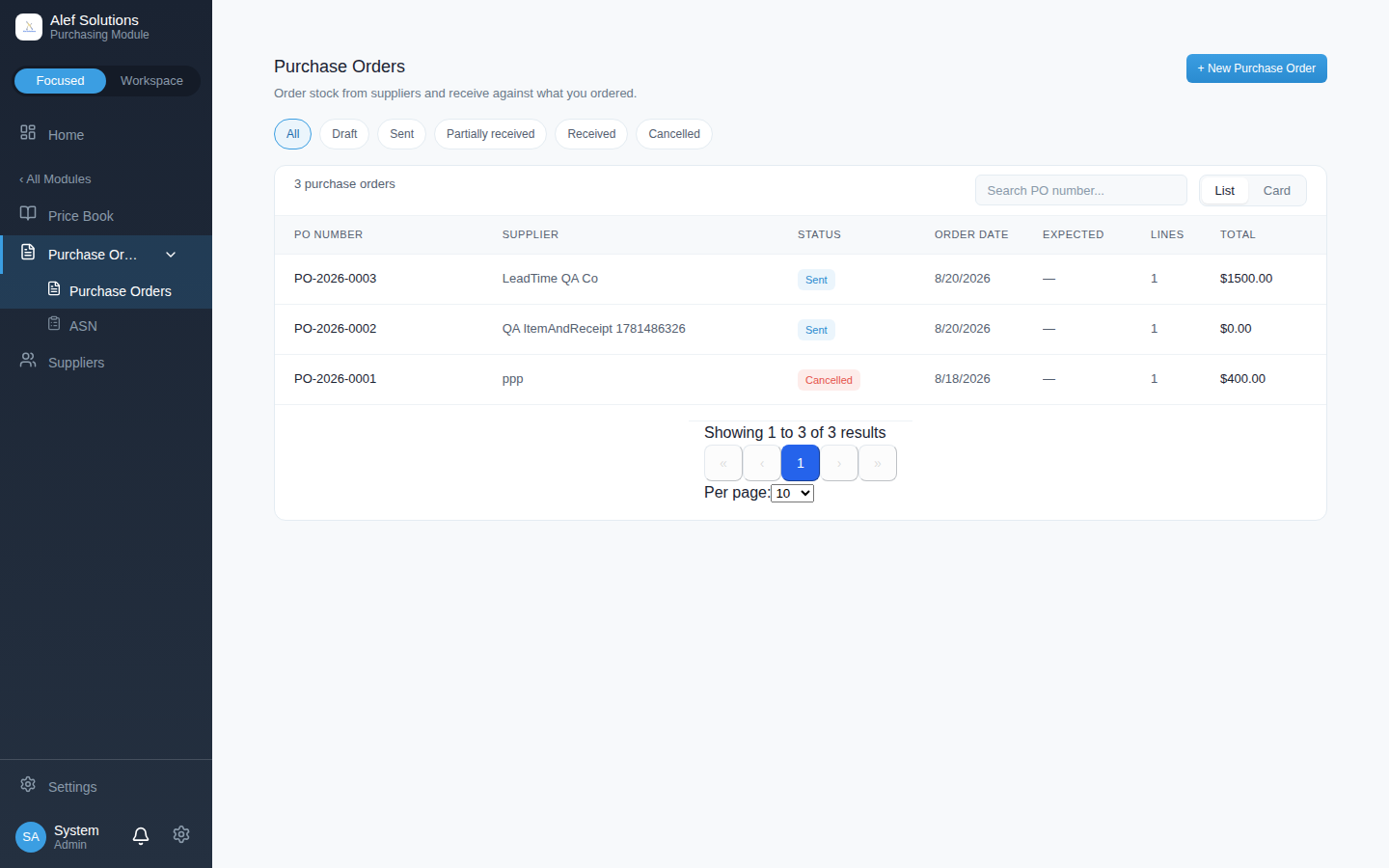1389x868 pixels.
Task: Click the SA user avatar
Action: [x=31, y=837]
